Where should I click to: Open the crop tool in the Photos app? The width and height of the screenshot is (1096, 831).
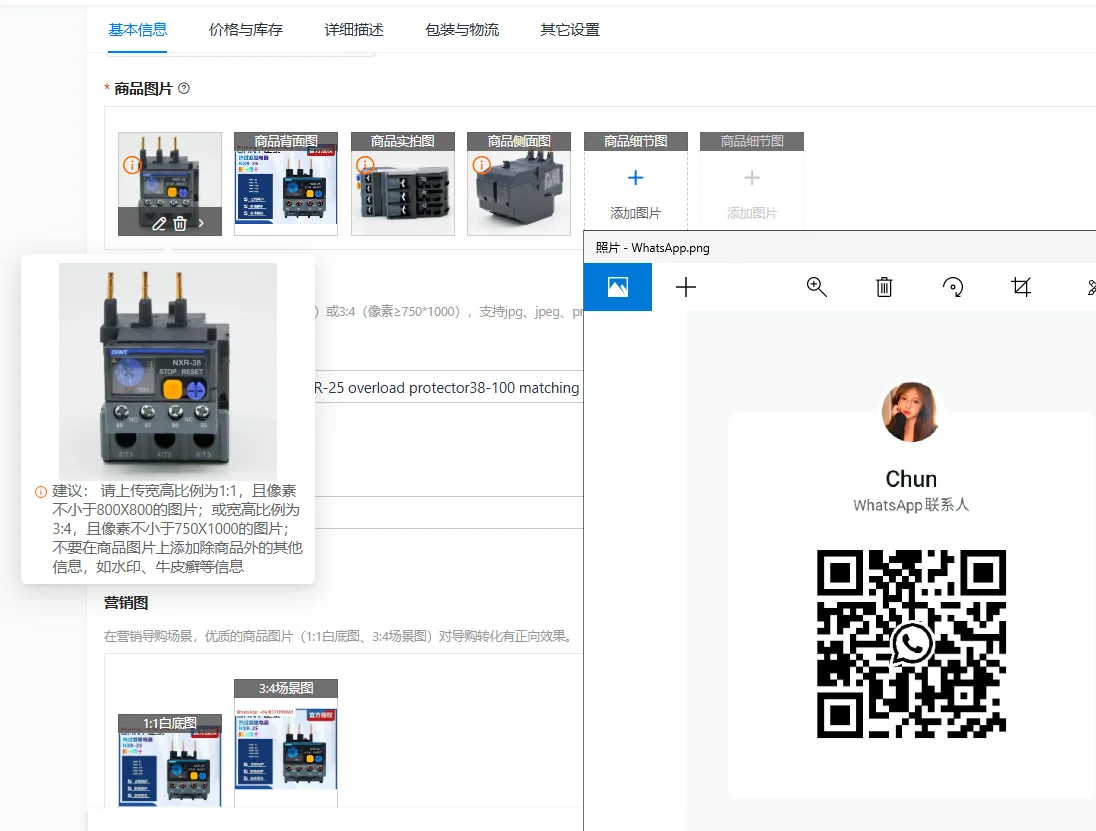(x=1021, y=287)
